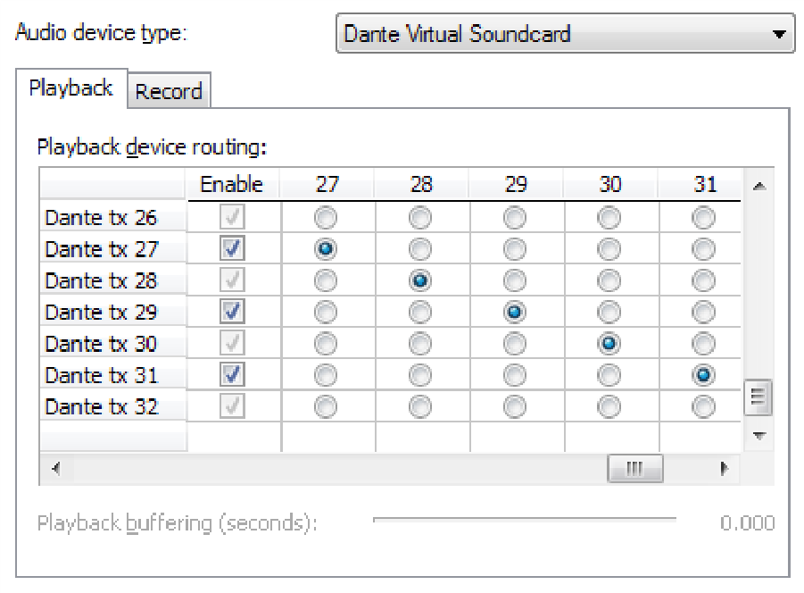The width and height of the screenshot is (804, 593).
Task: Route Dante tx 31 to channel 29
Action: click(515, 375)
